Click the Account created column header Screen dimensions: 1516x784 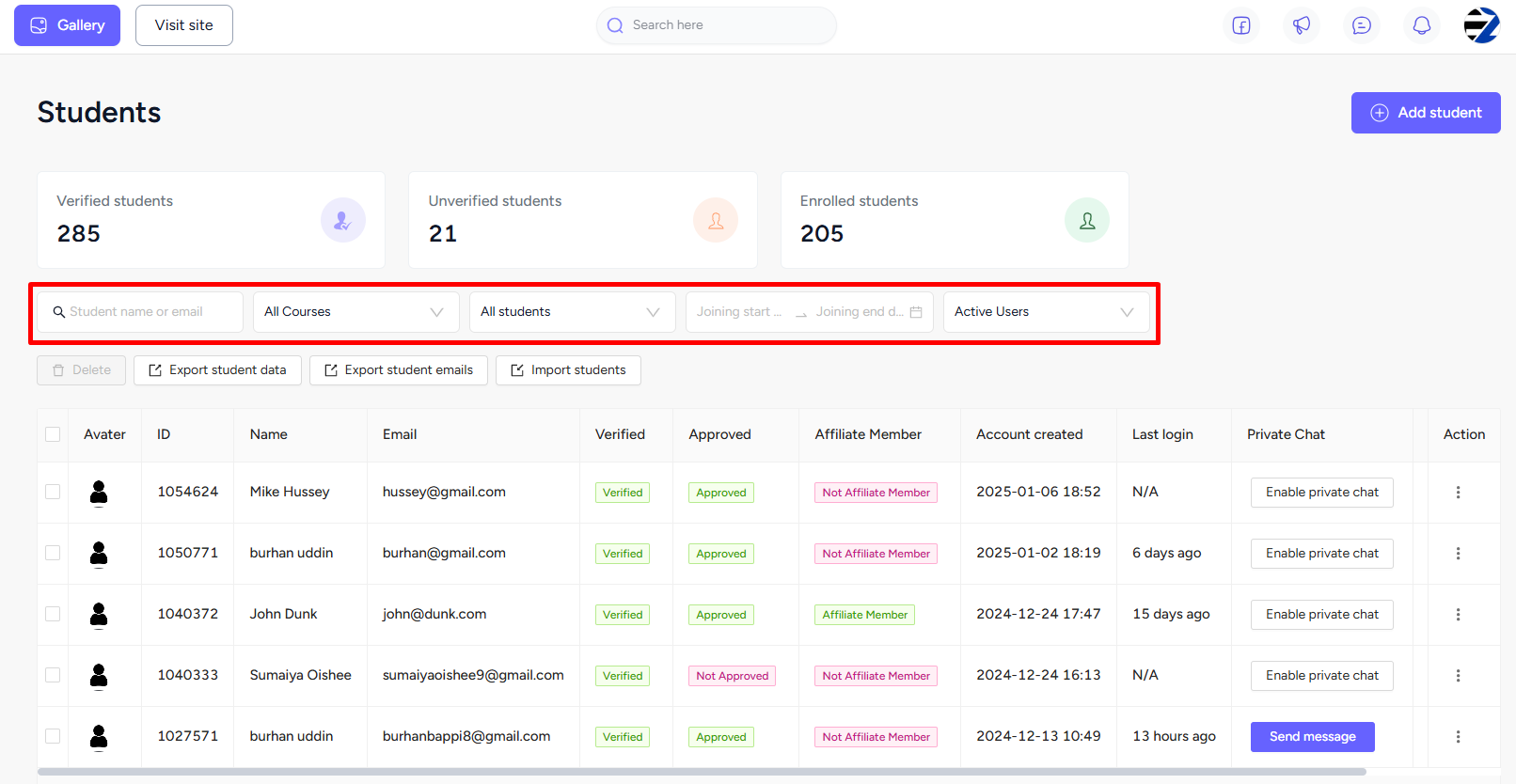click(x=1030, y=434)
